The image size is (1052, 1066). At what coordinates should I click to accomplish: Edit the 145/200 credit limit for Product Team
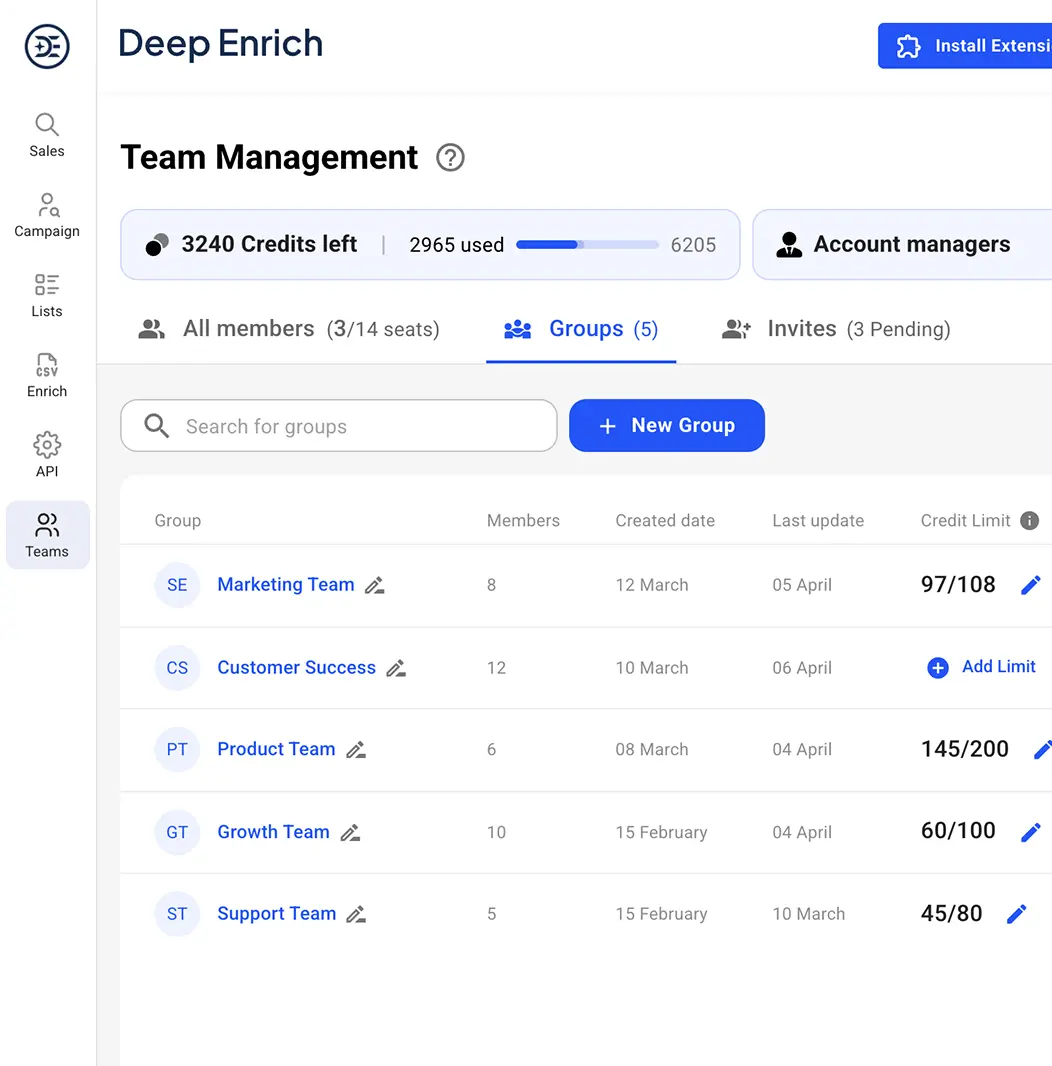click(x=1043, y=750)
